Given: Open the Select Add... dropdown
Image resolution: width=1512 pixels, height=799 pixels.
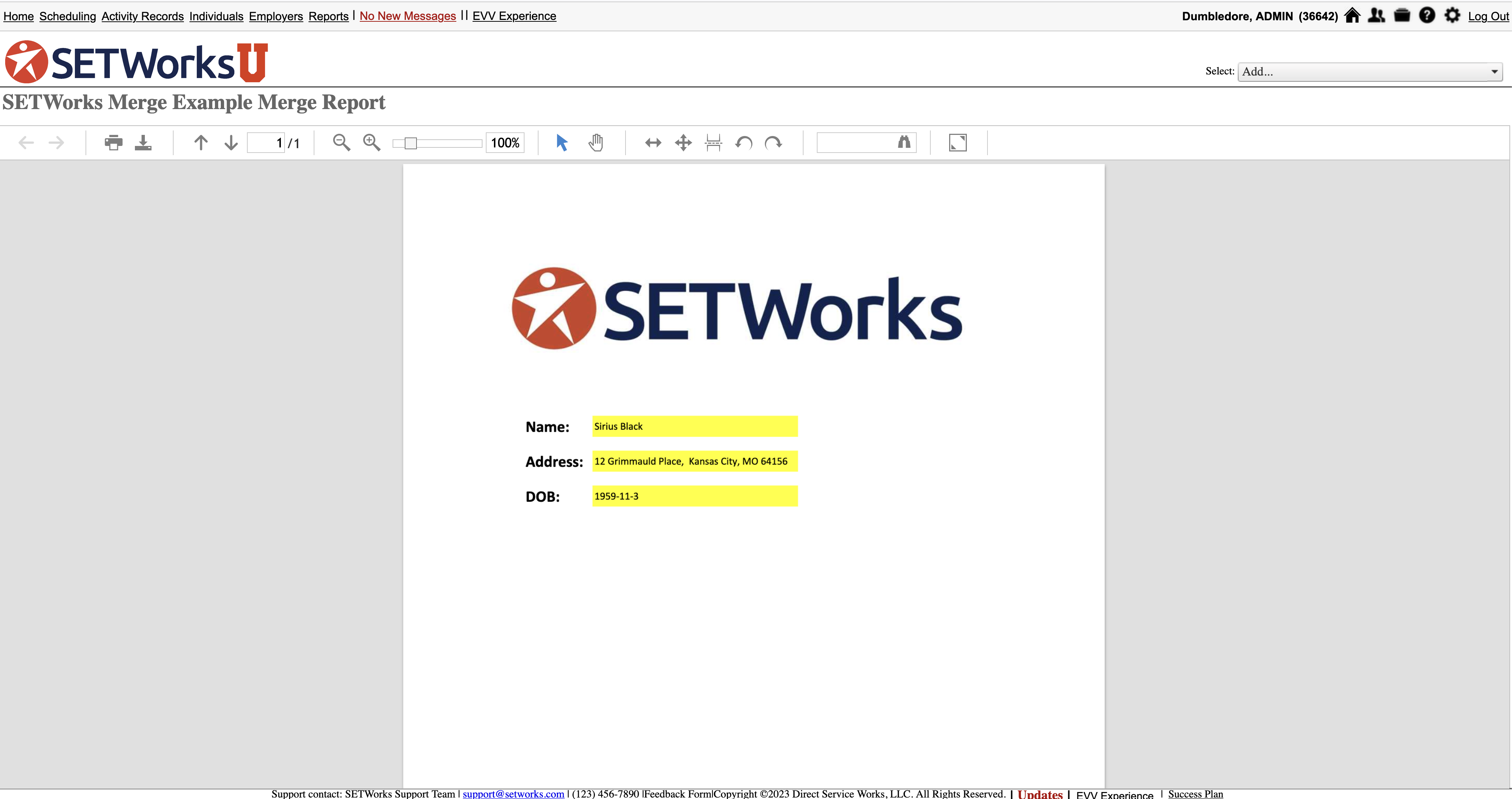Looking at the screenshot, I should [1370, 71].
